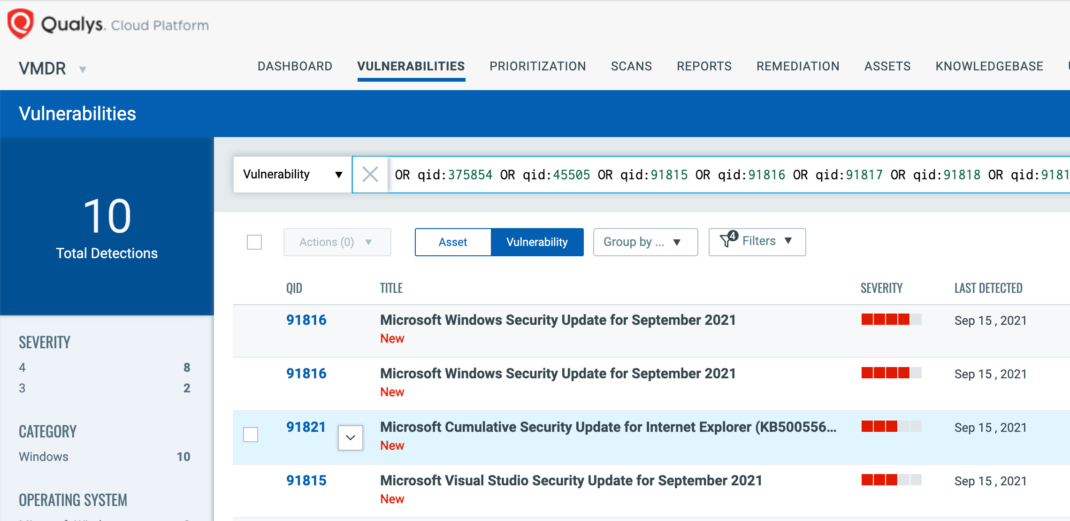
Task: Open the KNOWLEDGEBASE tab
Action: click(989, 66)
